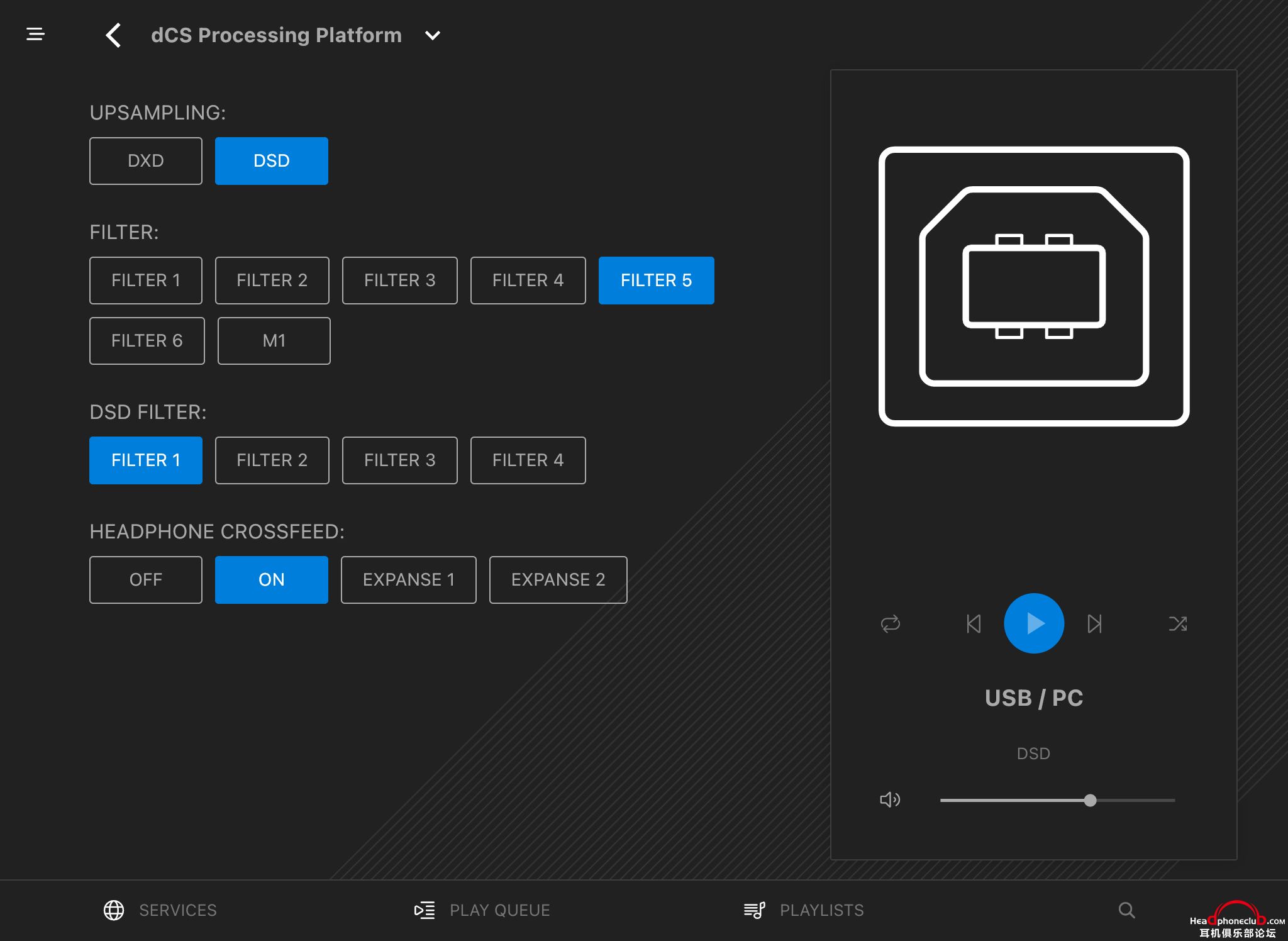Mute using the speaker volume icon

tap(890, 799)
